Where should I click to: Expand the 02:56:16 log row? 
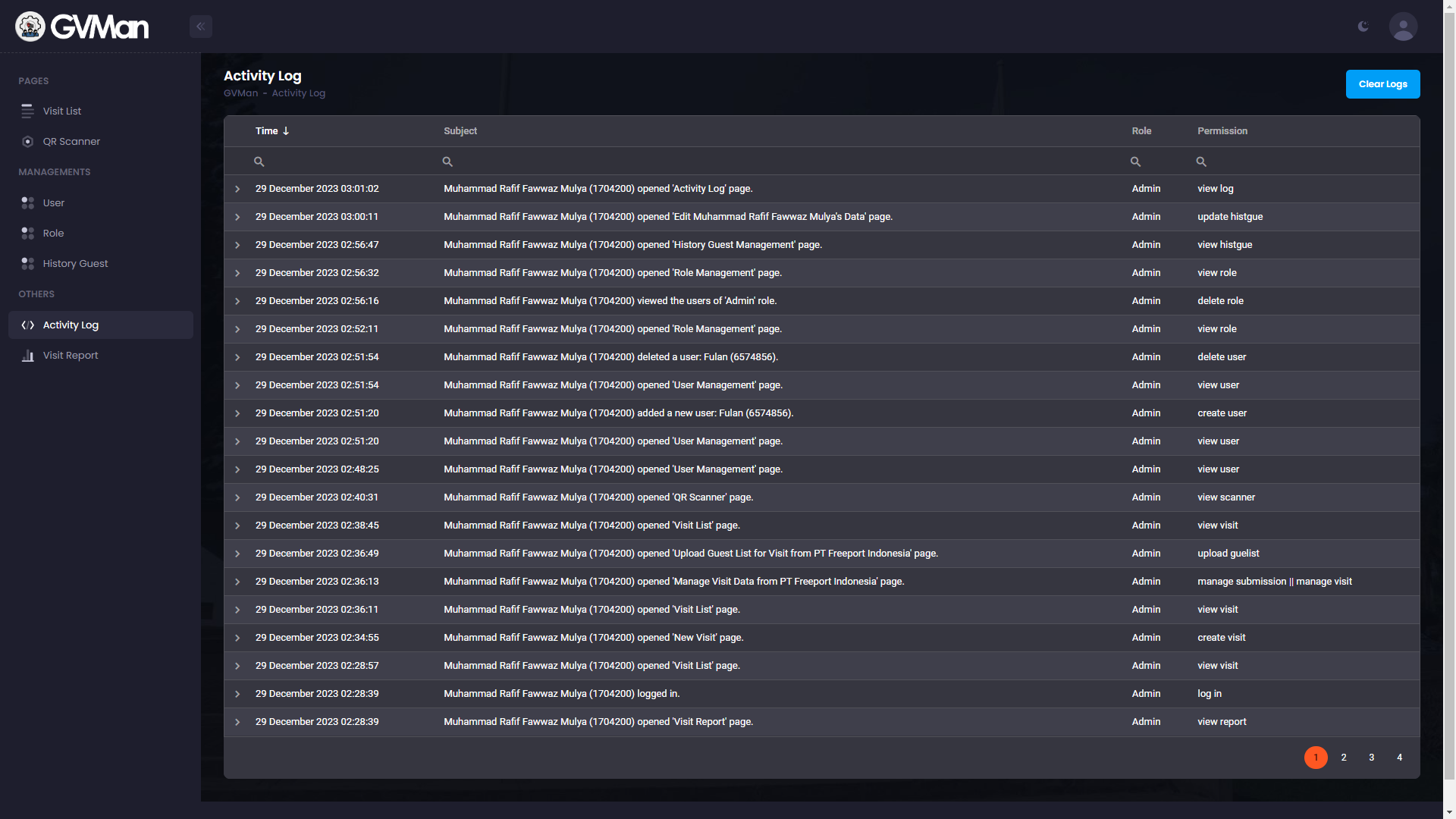[x=237, y=301]
